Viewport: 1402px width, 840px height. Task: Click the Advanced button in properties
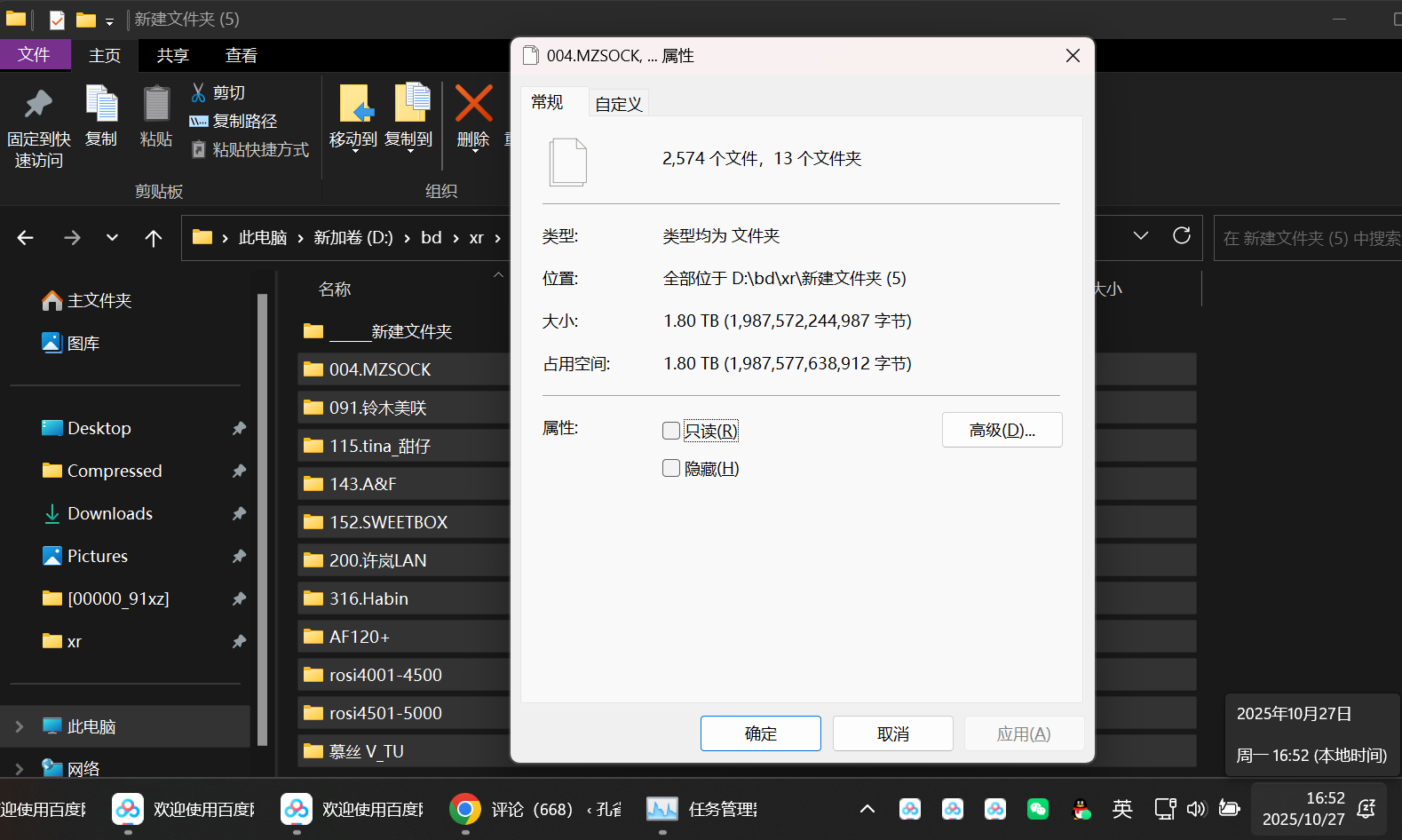(1002, 431)
